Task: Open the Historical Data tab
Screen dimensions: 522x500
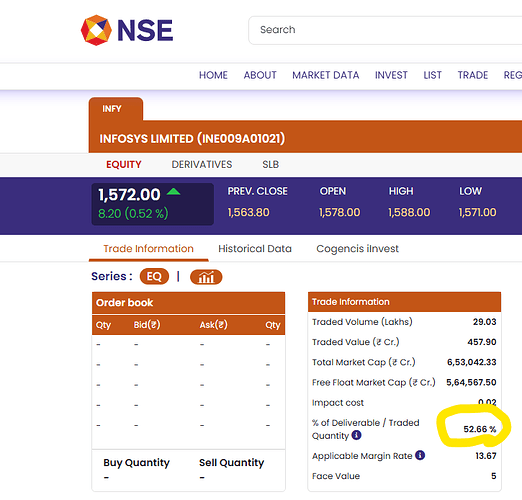Action: click(255, 249)
